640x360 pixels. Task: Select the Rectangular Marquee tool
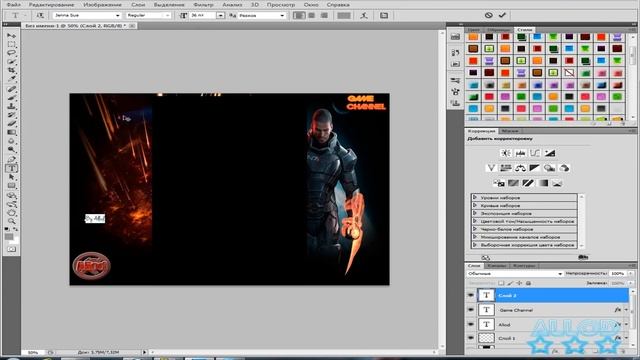coord(11,44)
